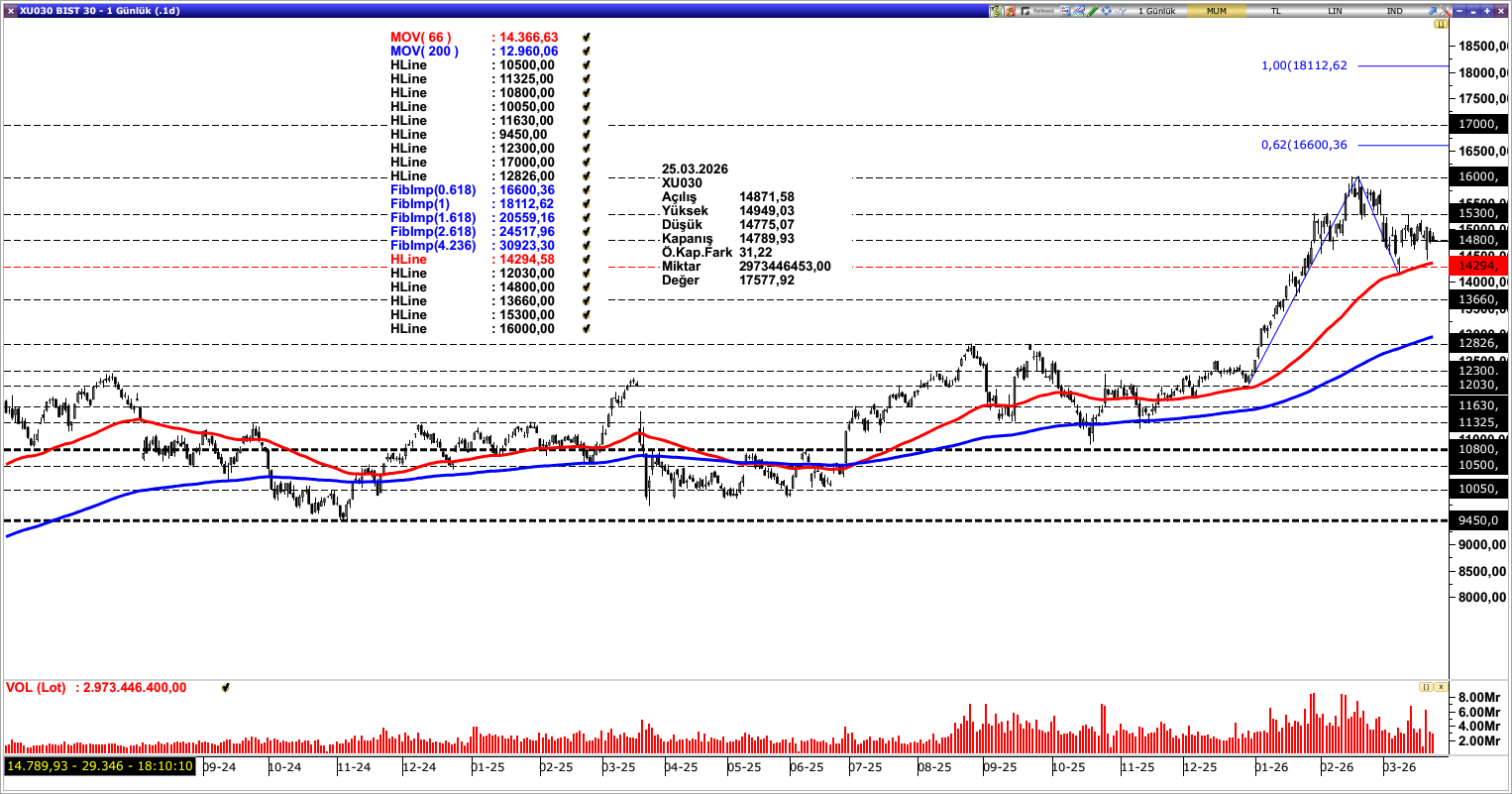Click the blue diamond drawing tool icon
Image resolution: width=1512 pixels, height=794 pixels.
[1104, 8]
